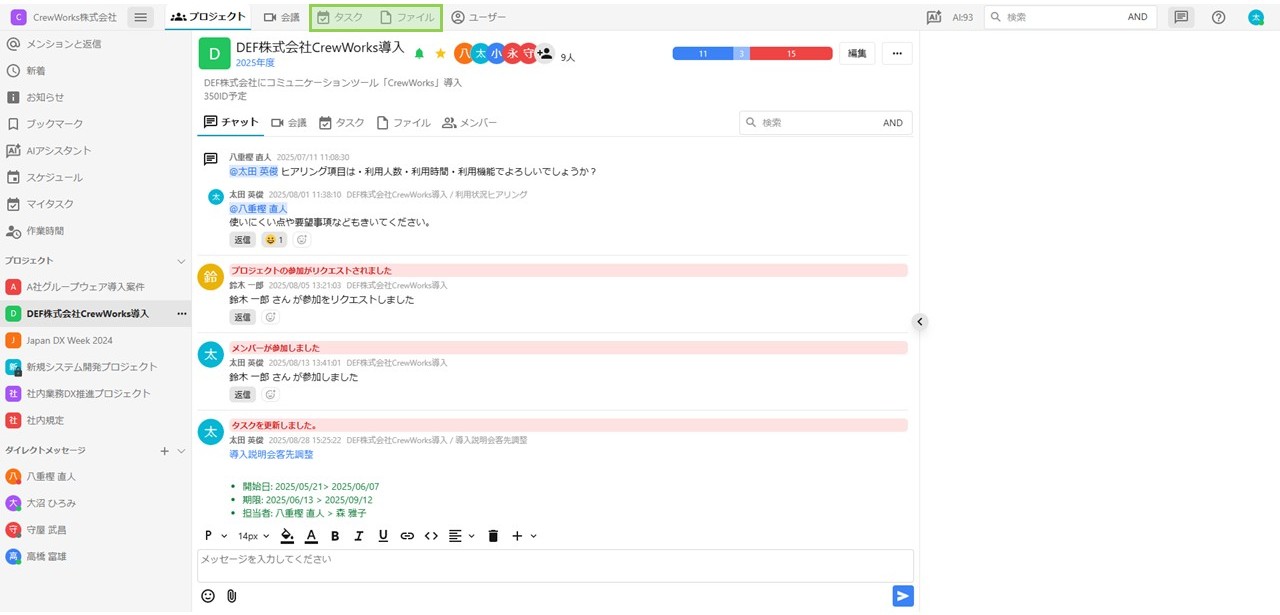Toggle AND in the global search bar
The width and height of the screenshot is (1280, 615).
(x=1137, y=17)
